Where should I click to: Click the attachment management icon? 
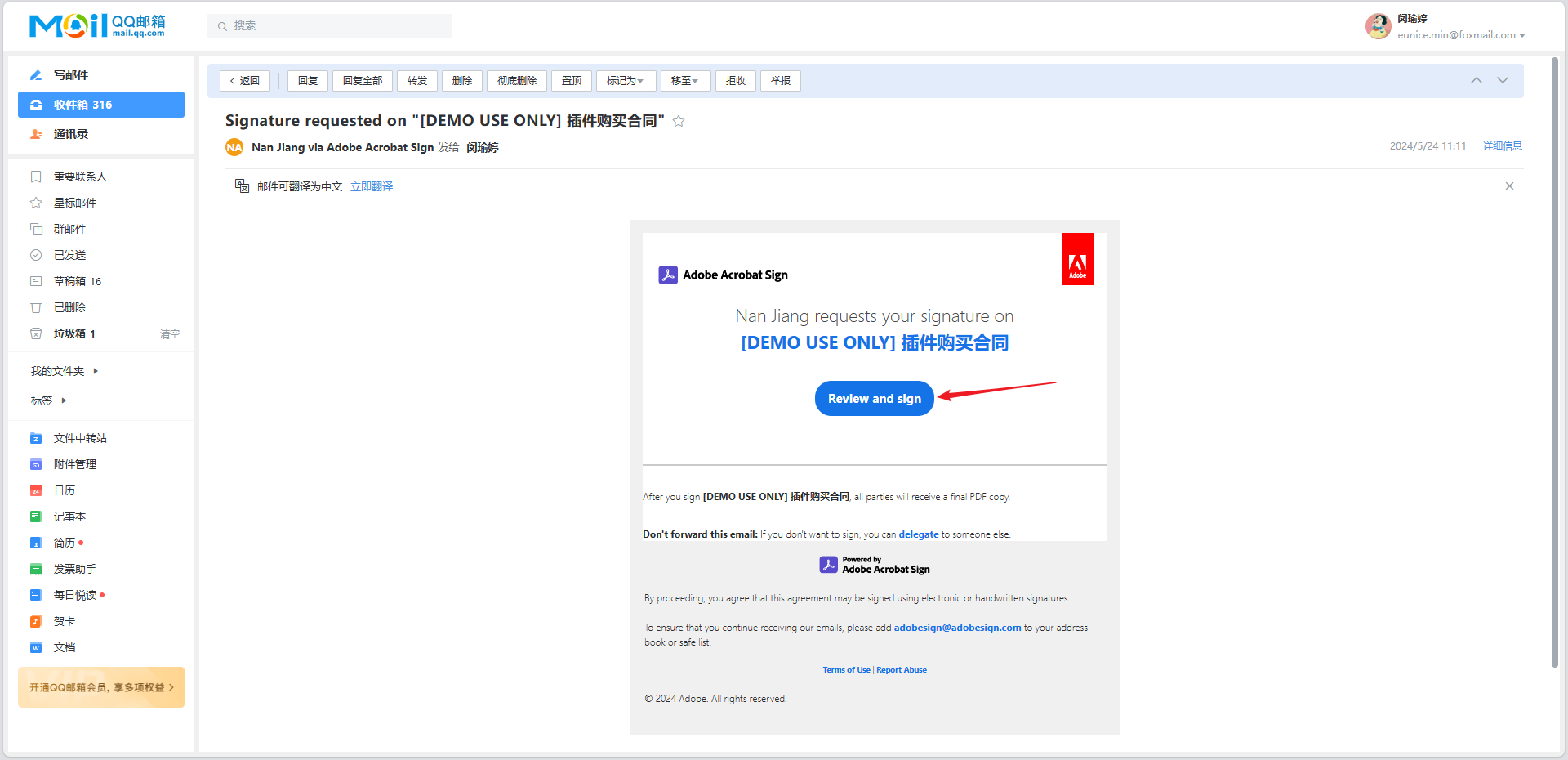tap(36, 464)
